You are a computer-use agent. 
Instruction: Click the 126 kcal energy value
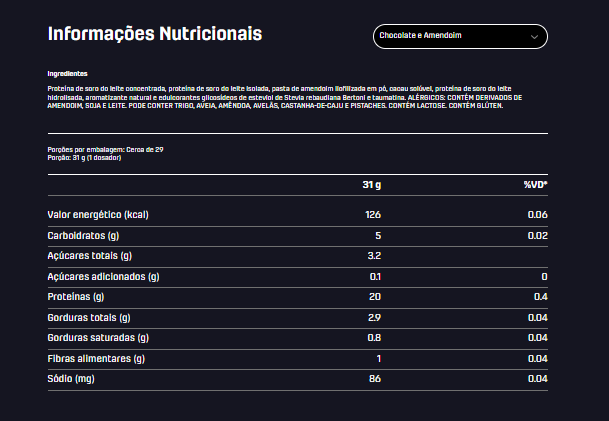point(373,215)
